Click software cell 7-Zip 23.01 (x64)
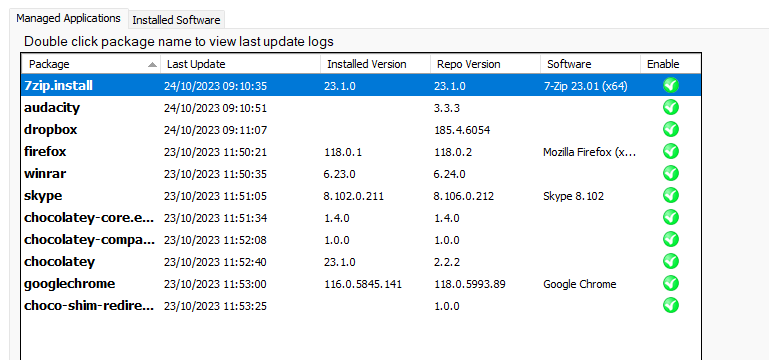The height and width of the screenshot is (360, 769). [x=586, y=86]
